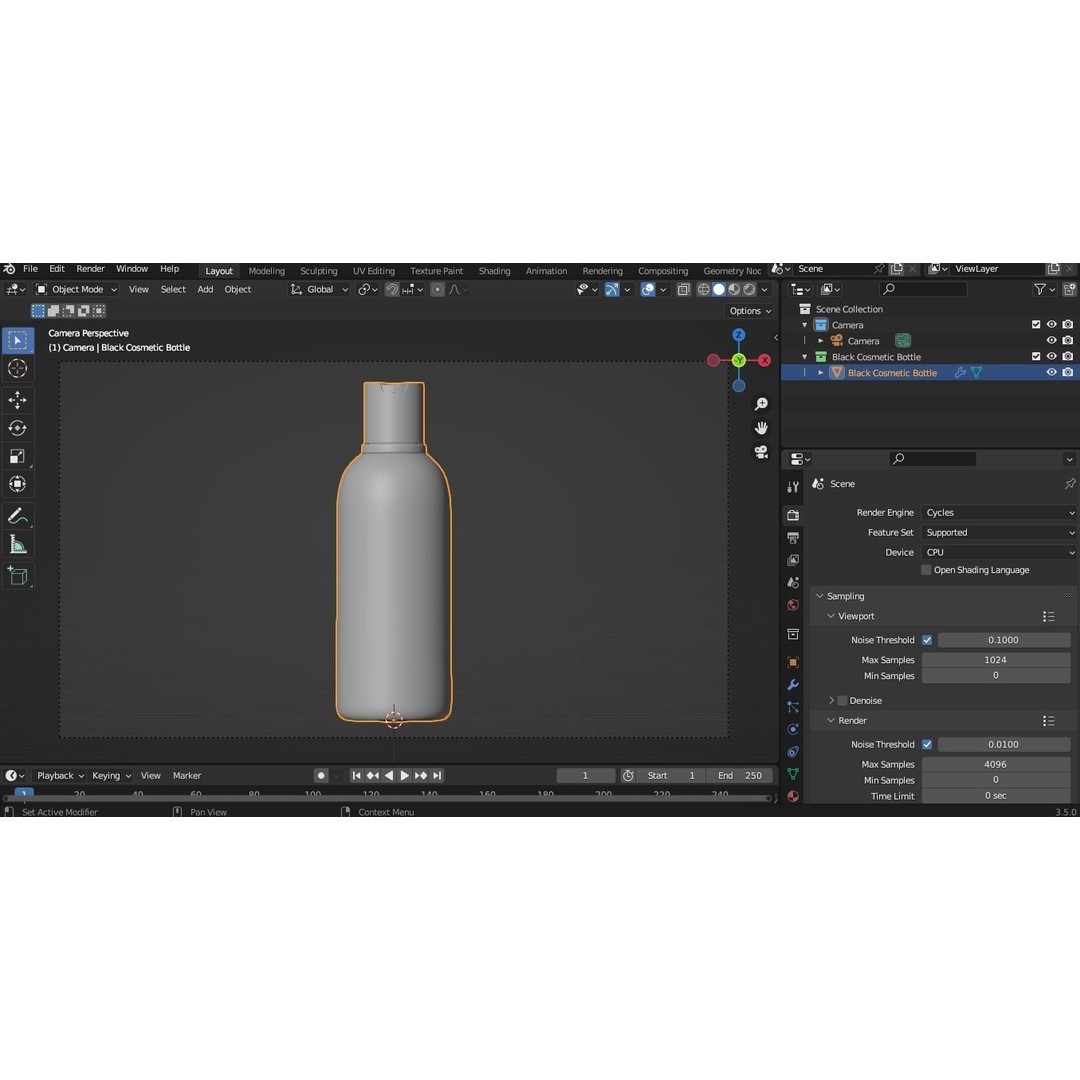Open the Options popover button
This screenshot has height=1080, width=1080.
750,311
